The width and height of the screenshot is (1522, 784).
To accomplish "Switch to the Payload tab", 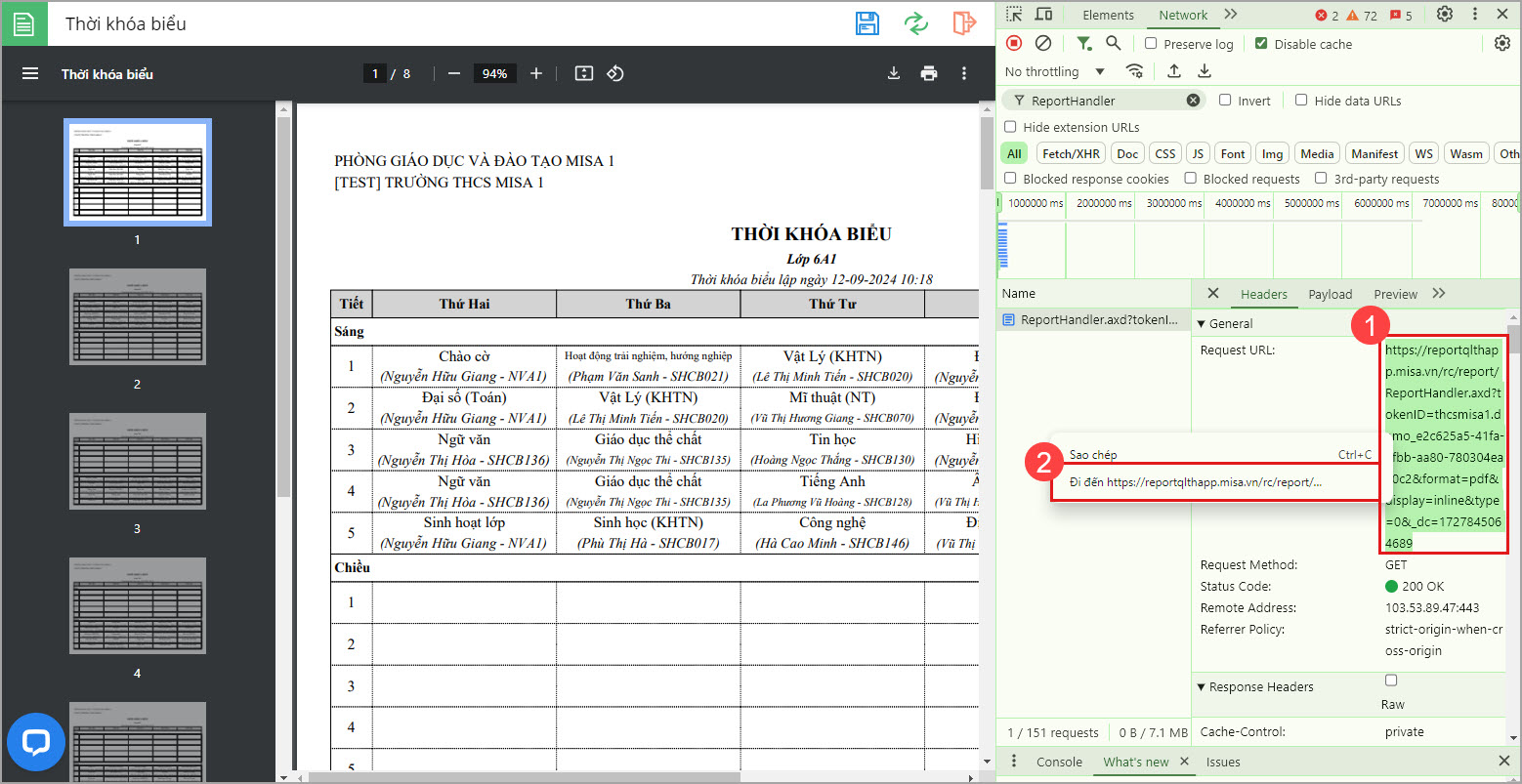I will click(1330, 294).
